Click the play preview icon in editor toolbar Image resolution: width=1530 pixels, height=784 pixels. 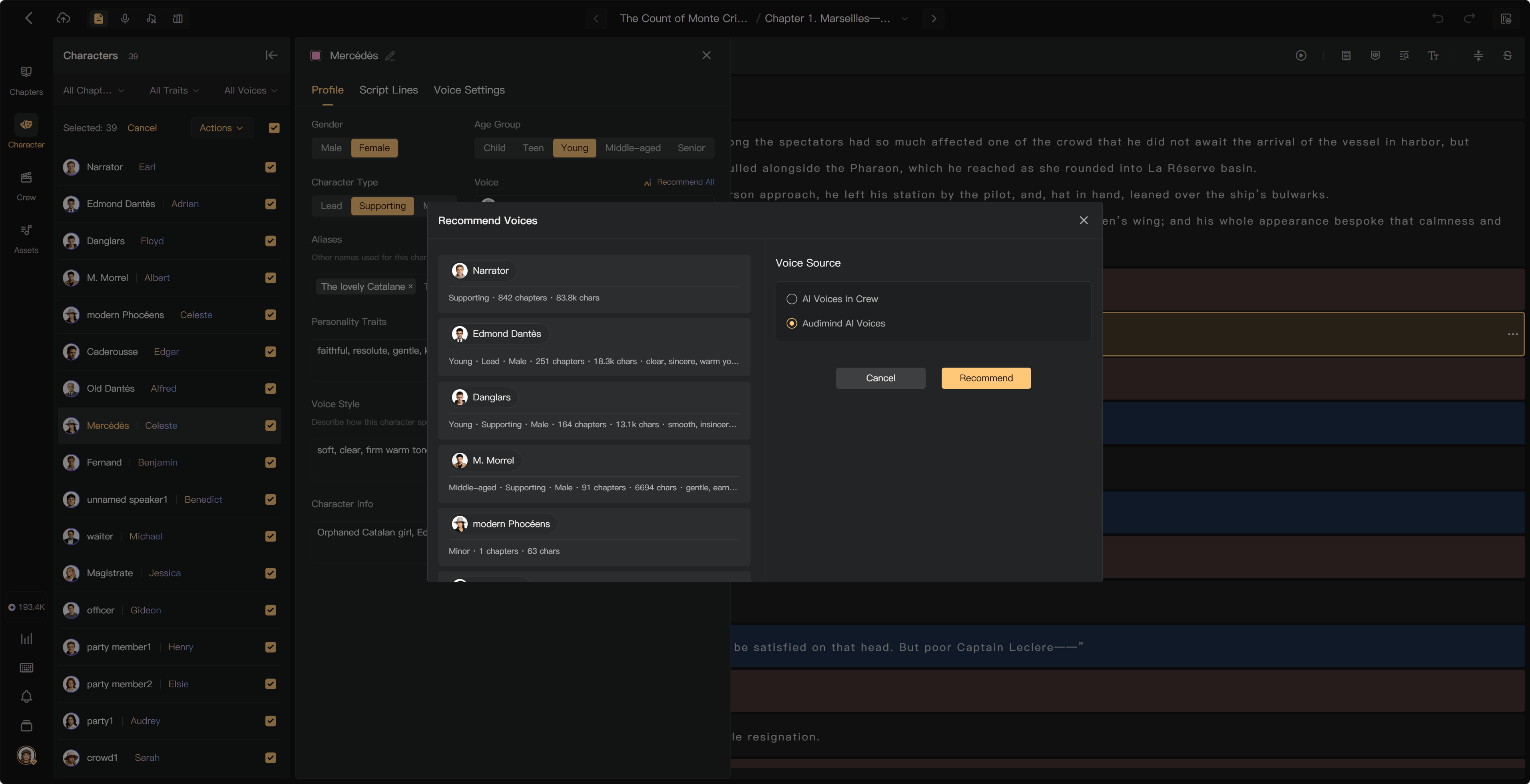point(1301,55)
